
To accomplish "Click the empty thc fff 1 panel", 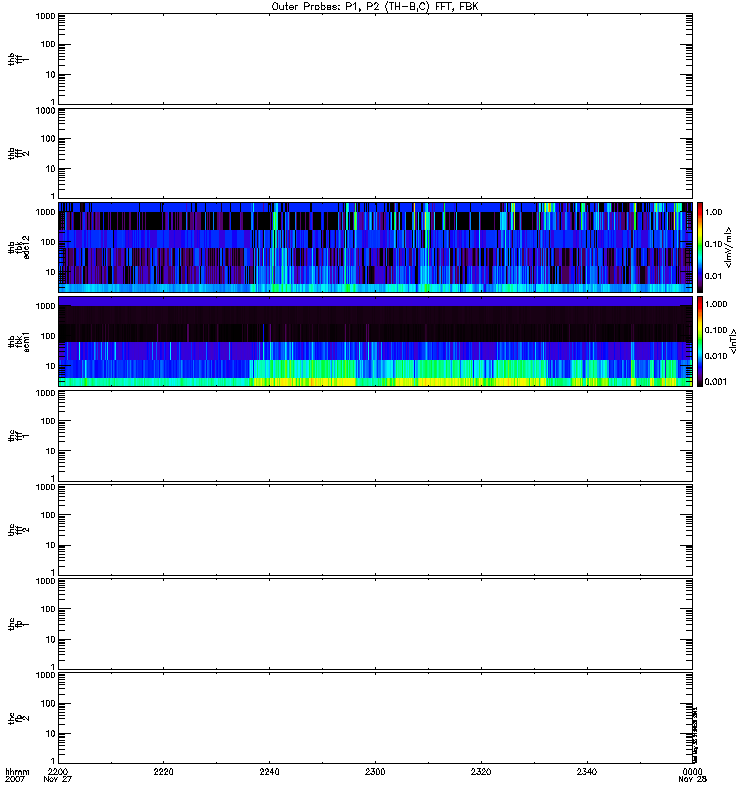I will pyautogui.click(x=375, y=435).
